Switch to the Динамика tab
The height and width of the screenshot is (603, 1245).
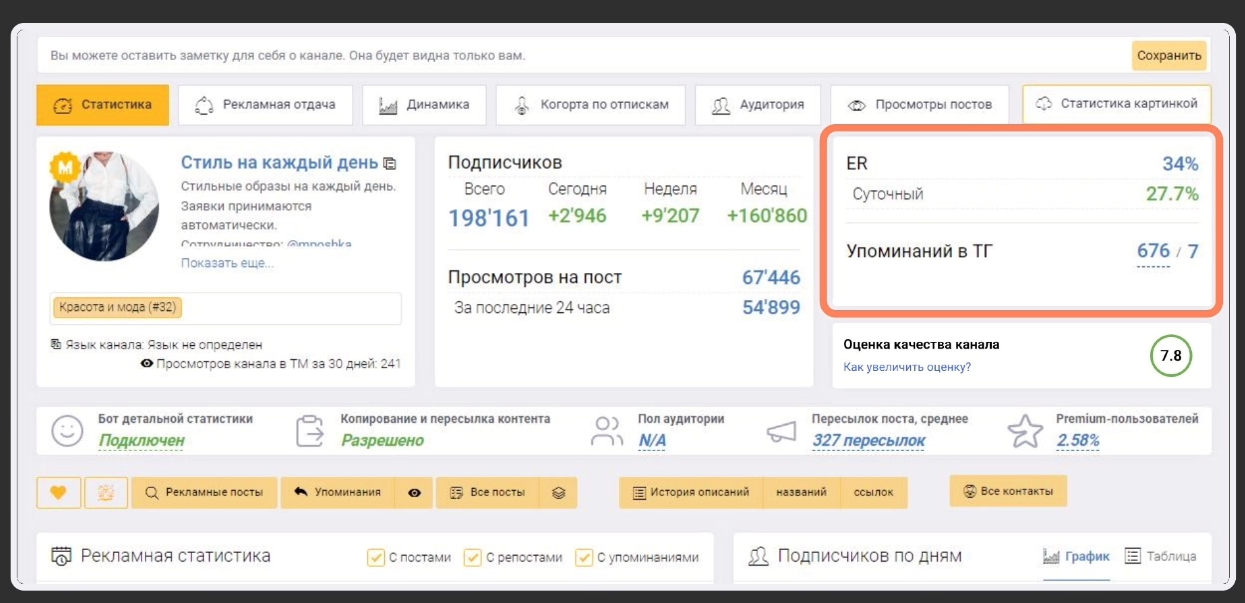[424, 105]
